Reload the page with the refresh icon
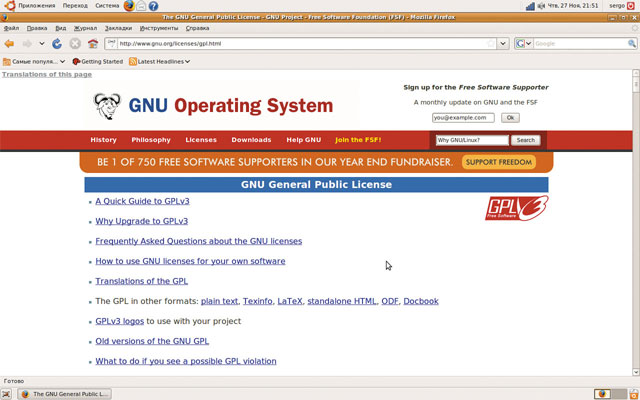Viewport: 640px width, 400px height. (x=57, y=44)
